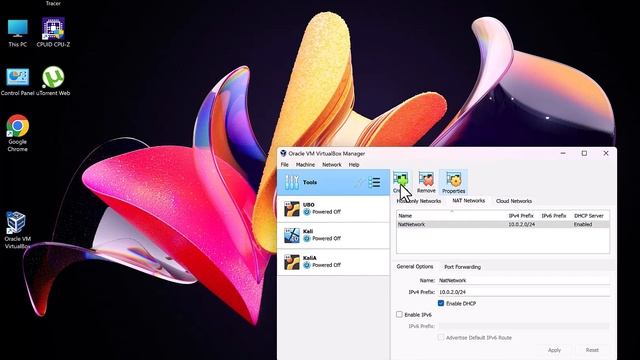Click KaliA's Powered Off status icon
Screen dimensions: 640x360
point(307,265)
